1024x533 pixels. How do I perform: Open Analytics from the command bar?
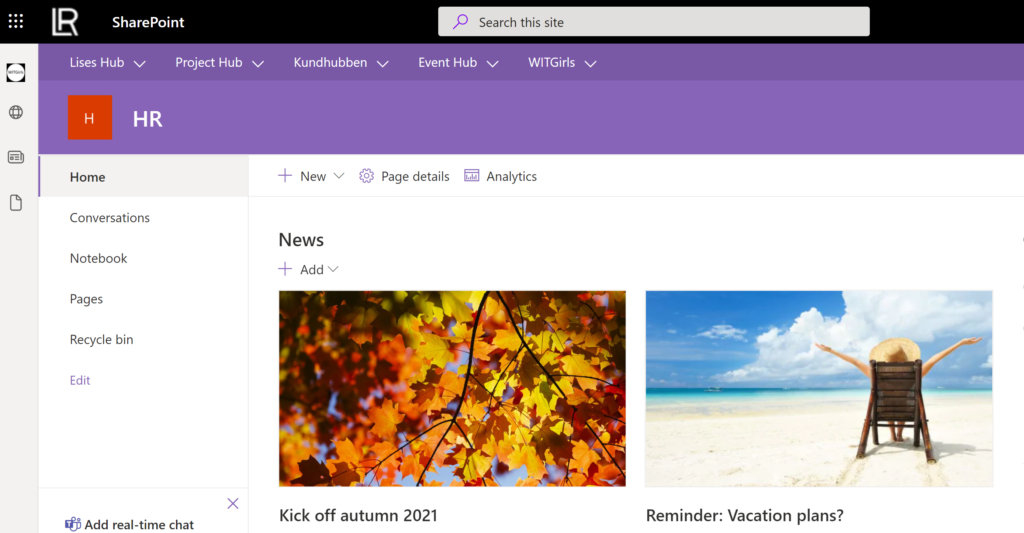tap(501, 176)
